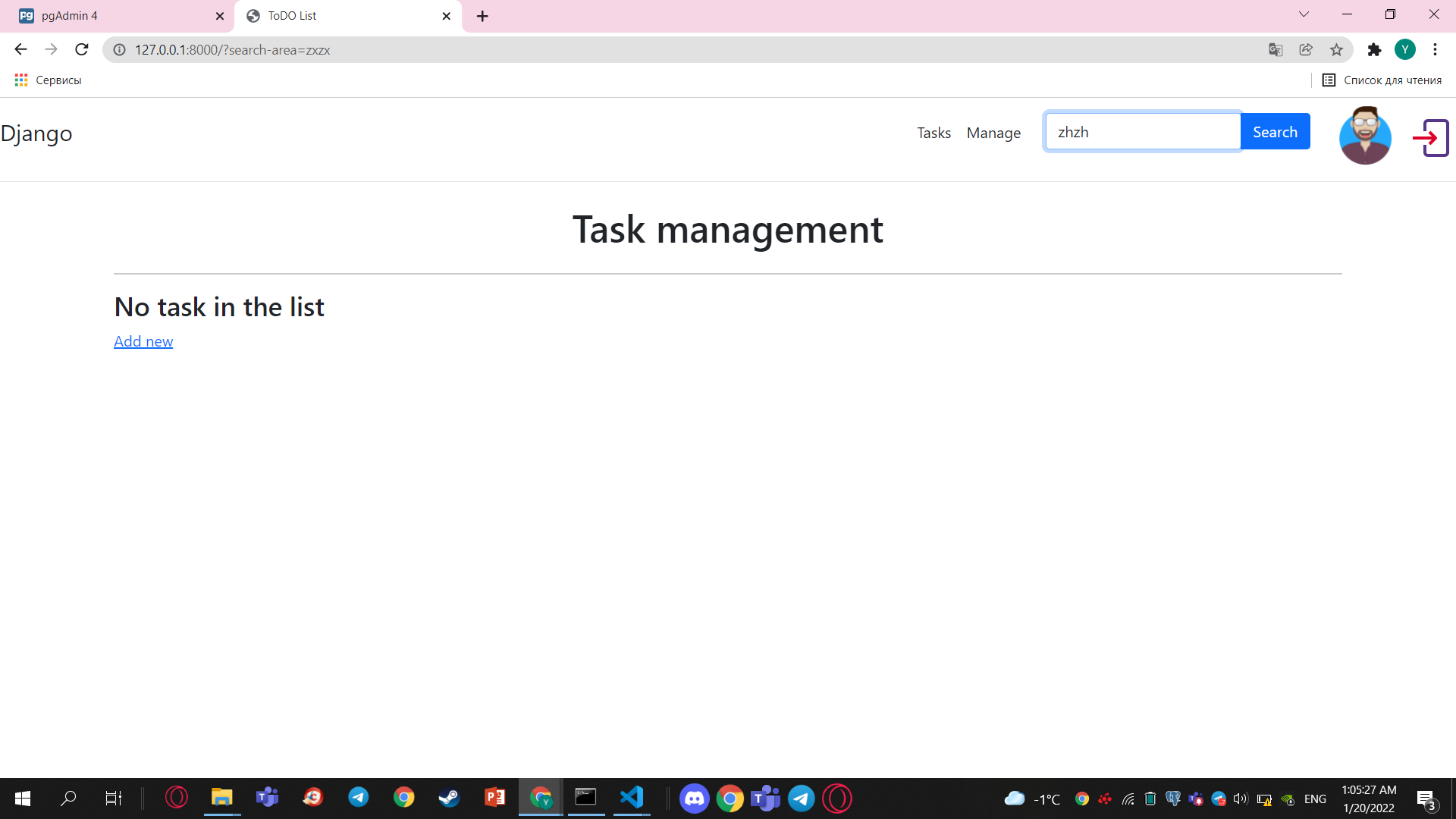This screenshot has height=819, width=1456.
Task: Follow the Add new link
Action: pos(143,341)
